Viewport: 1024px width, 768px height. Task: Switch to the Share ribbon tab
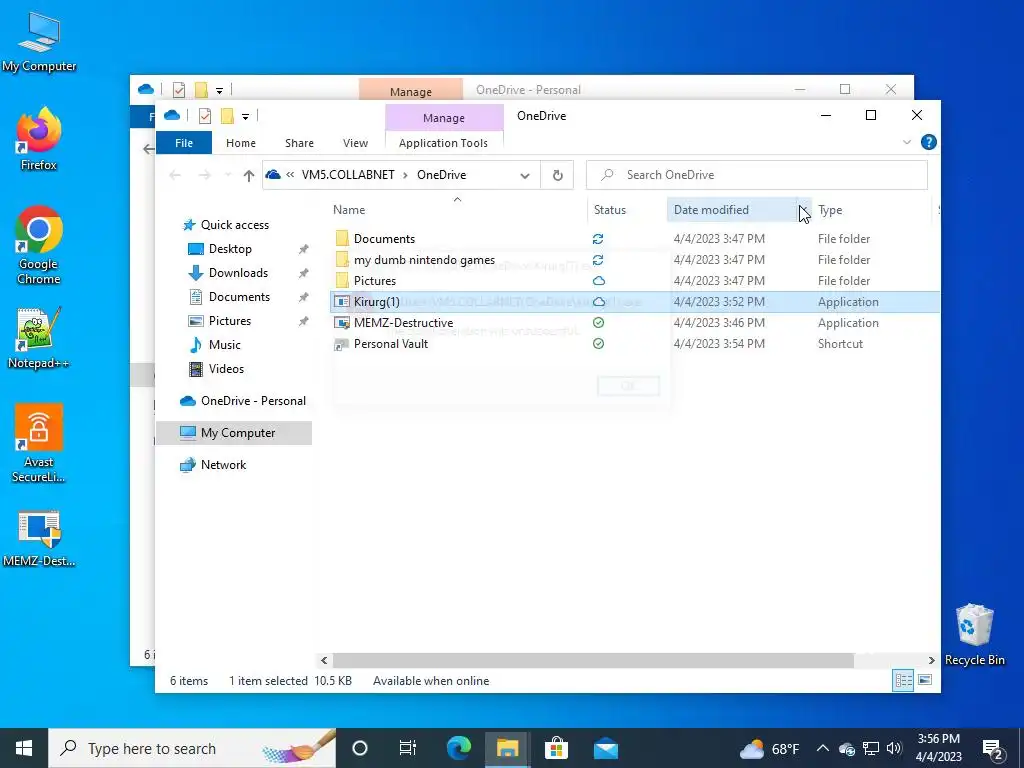point(299,143)
